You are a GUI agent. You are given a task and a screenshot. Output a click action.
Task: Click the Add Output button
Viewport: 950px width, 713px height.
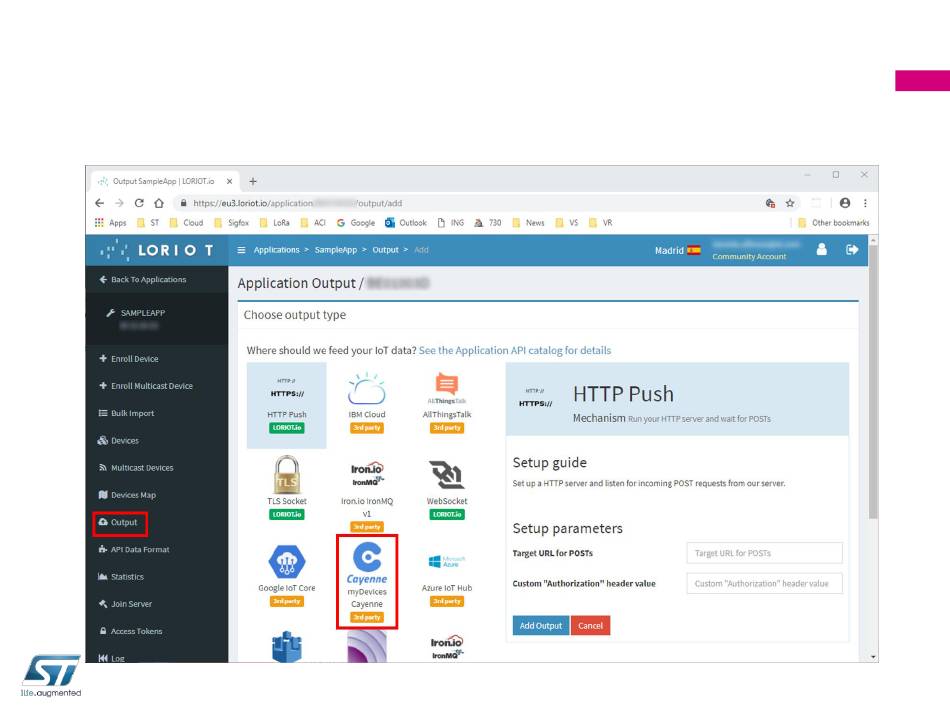pos(540,625)
